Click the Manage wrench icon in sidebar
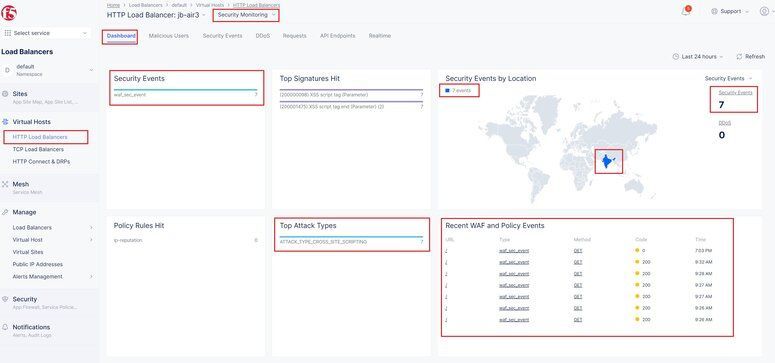Image resolution: width=775 pixels, height=363 pixels. click(5, 212)
